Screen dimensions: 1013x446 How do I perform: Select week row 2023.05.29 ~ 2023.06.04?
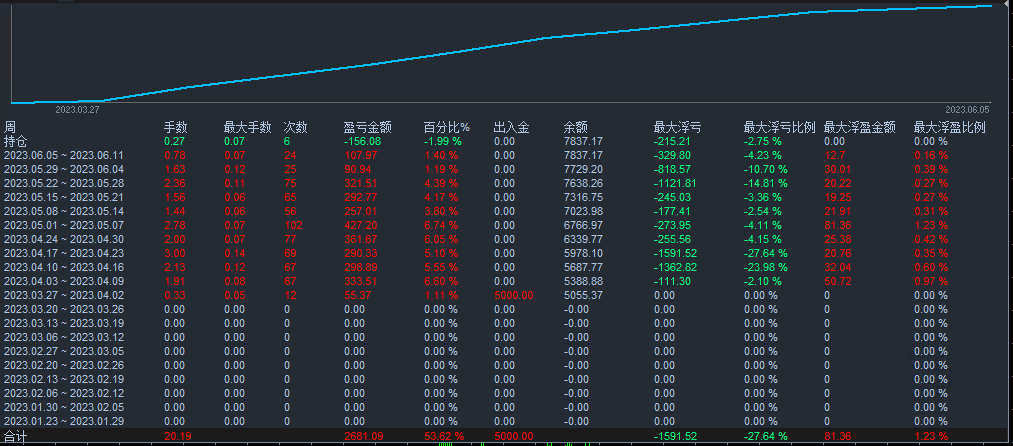[63, 169]
